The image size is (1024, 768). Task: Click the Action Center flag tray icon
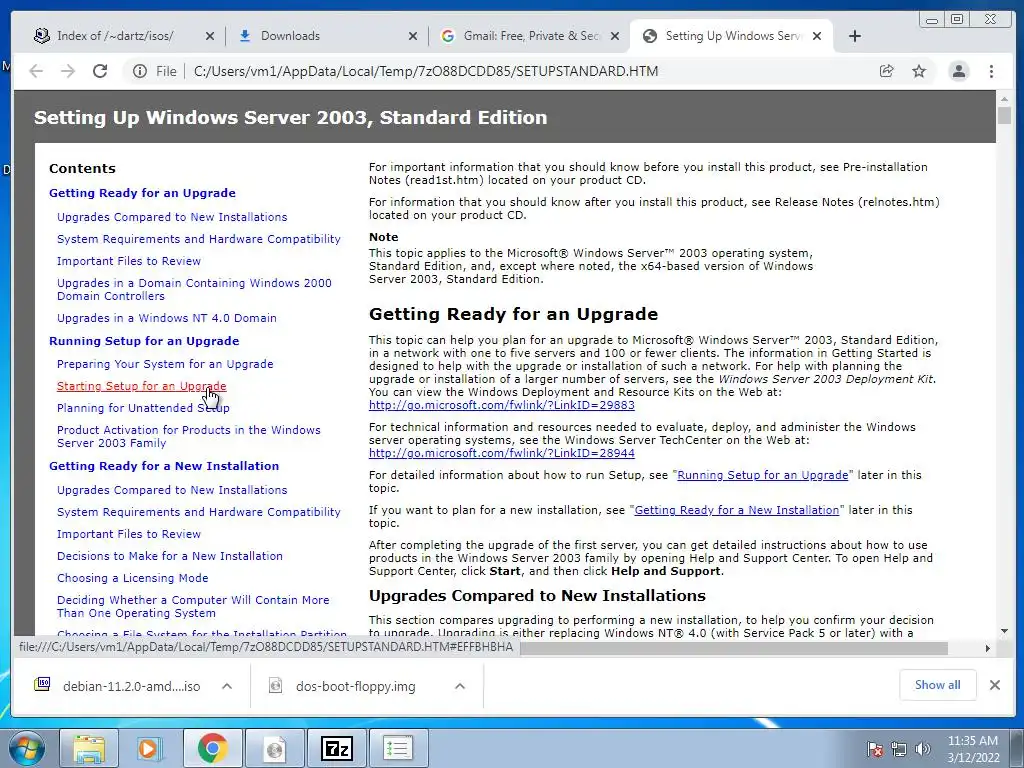(x=875, y=749)
